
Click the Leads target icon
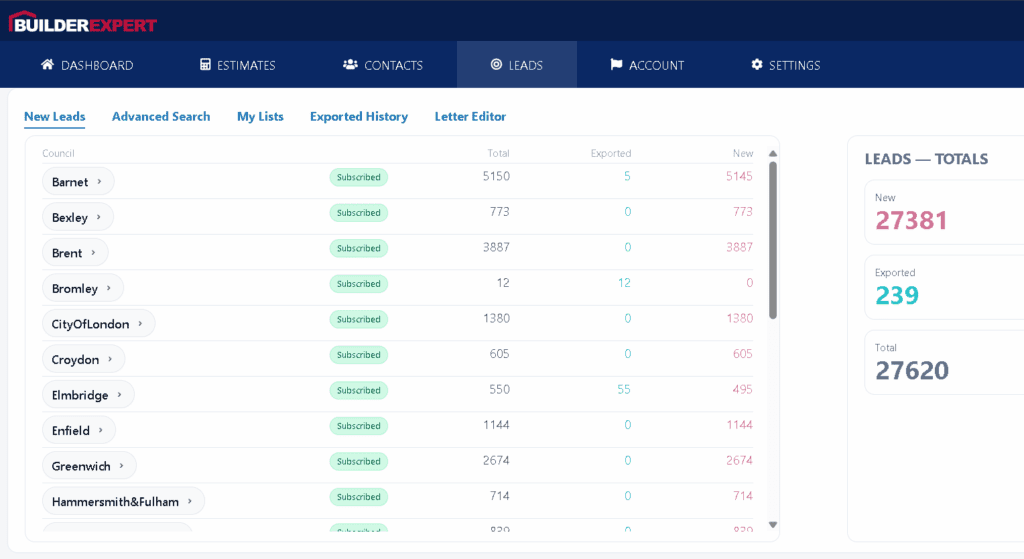tap(496, 65)
